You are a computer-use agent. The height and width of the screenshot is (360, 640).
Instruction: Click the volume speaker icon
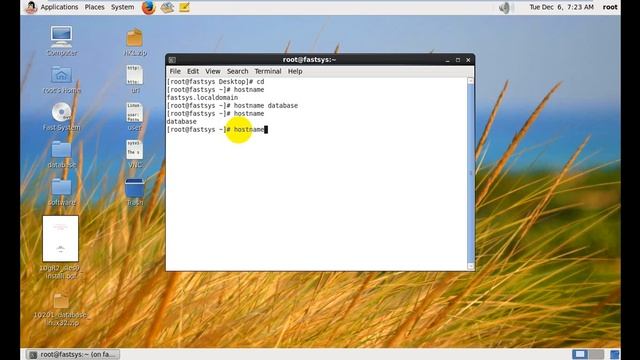click(504, 7)
